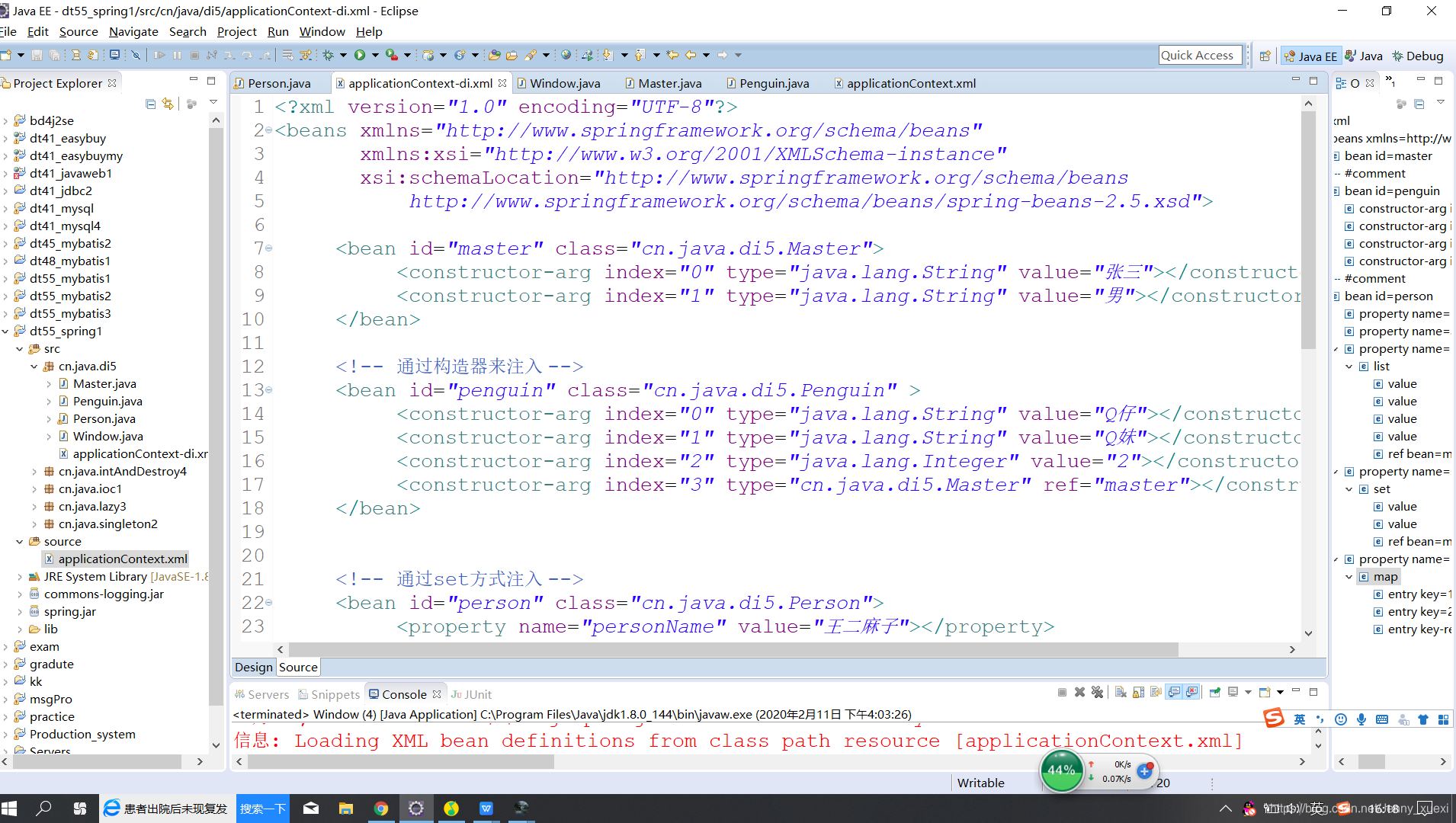Screen dimensions: 1456x823
Task: Collapse the map node in Outline
Action: pyautogui.click(x=1349, y=577)
